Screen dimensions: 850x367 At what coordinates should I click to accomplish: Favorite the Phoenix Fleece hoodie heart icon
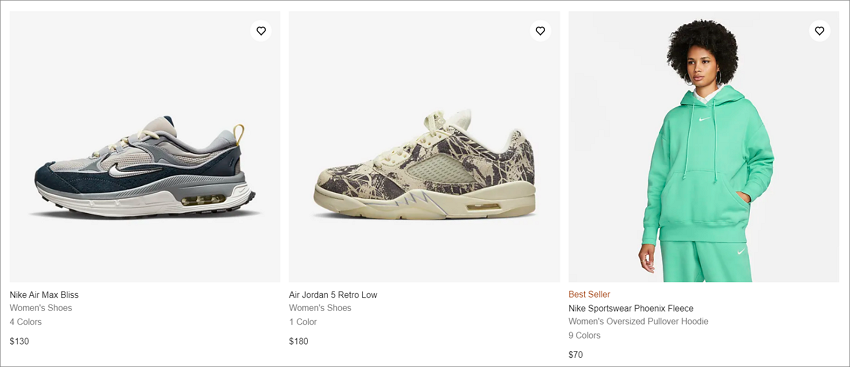point(819,31)
